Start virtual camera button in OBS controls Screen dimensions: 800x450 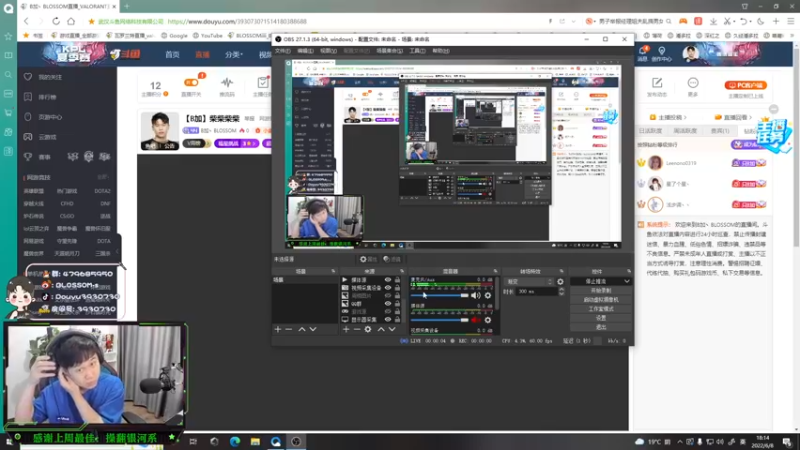pyautogui.click(x=601, y=299)
